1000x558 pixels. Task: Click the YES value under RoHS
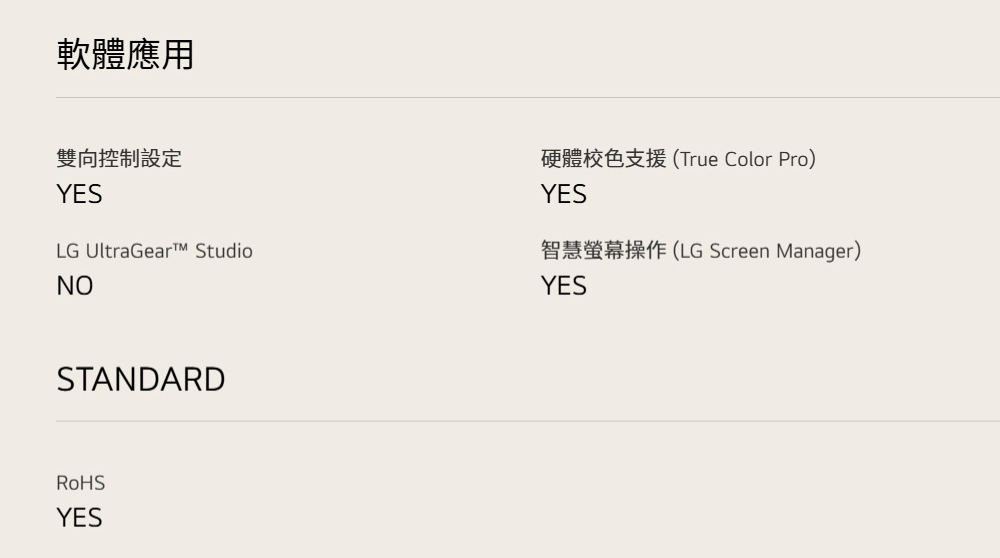[79, 518]
